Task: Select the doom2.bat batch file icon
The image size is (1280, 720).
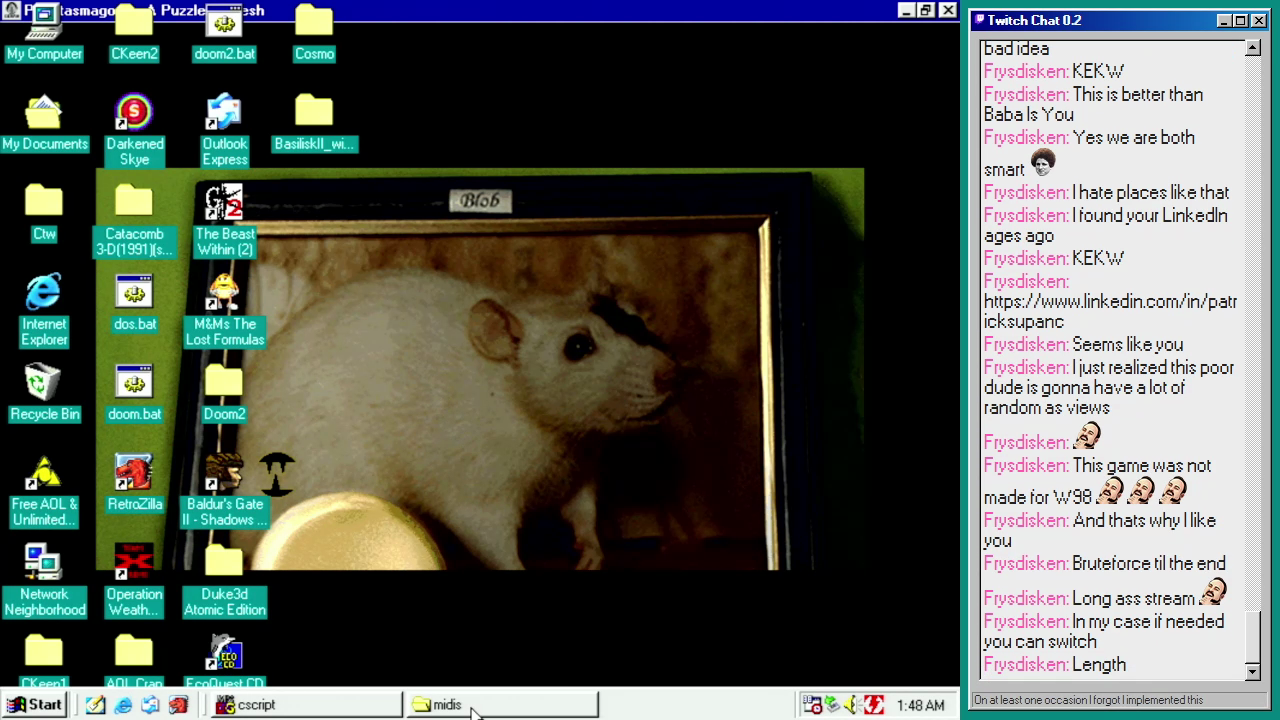Action: pos(224,33)
